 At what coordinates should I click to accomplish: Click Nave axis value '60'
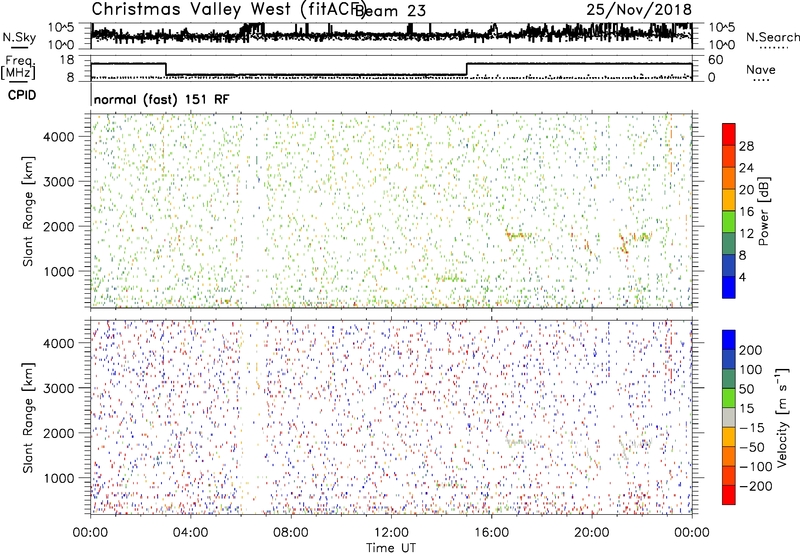[x=715, y=60]
